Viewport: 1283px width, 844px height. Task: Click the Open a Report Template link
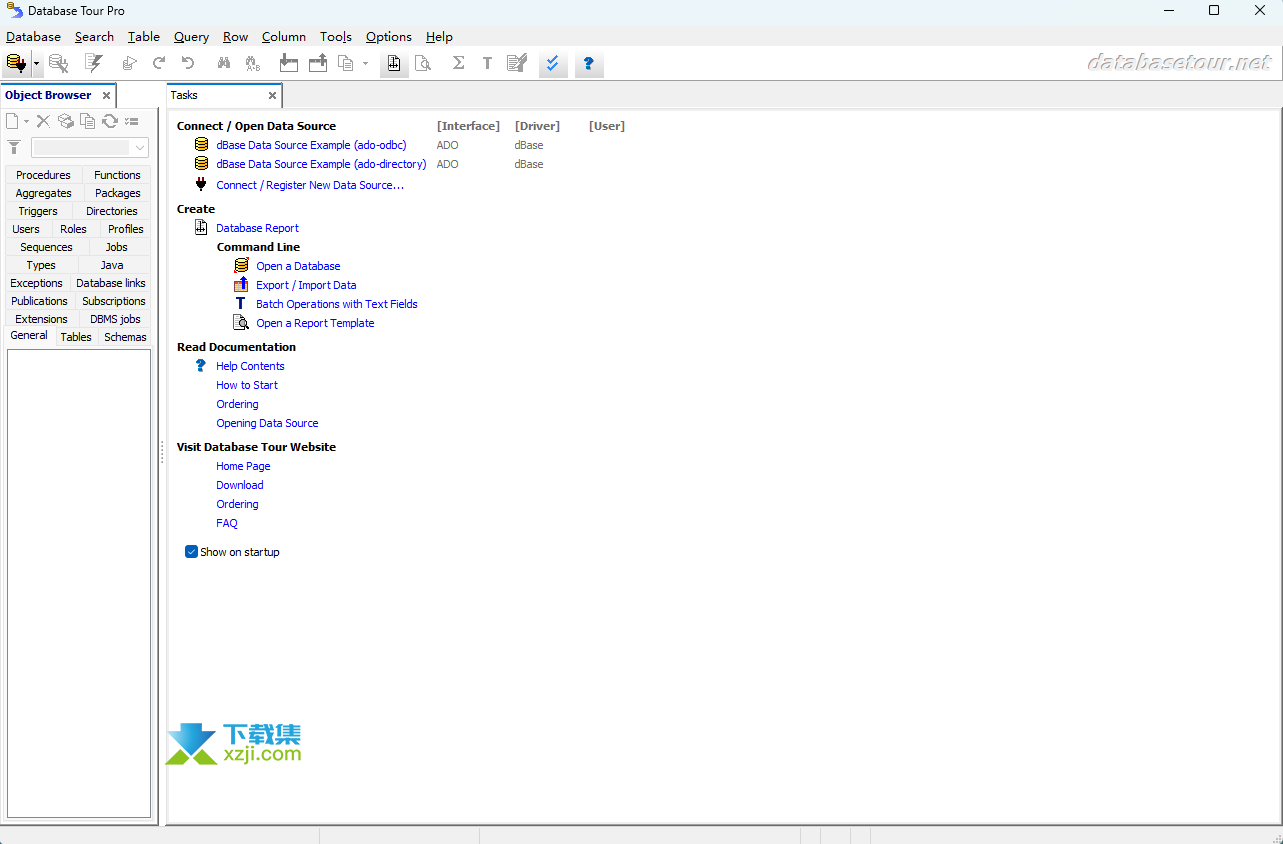pyautogui.click(x=315, y=323)
